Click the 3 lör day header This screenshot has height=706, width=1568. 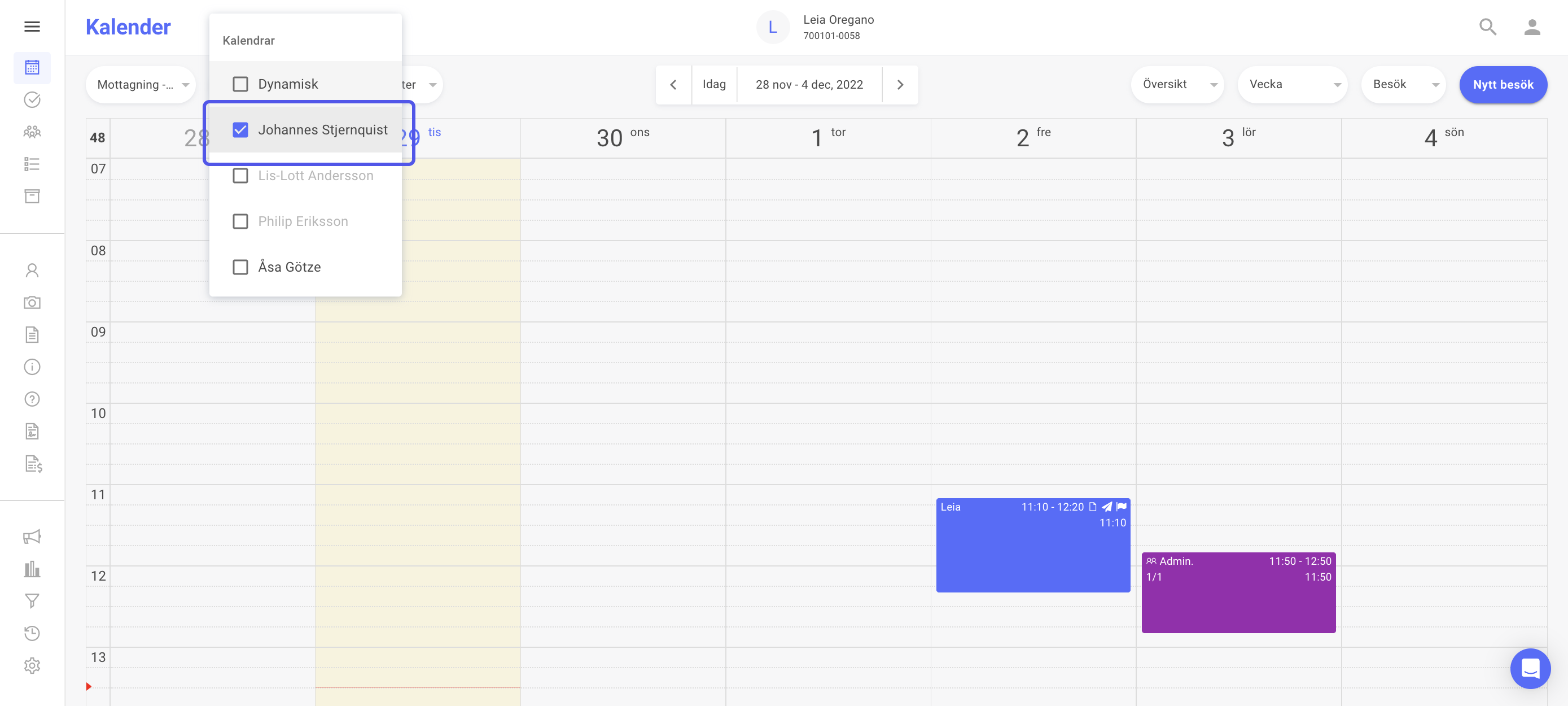coord(1239,138)
